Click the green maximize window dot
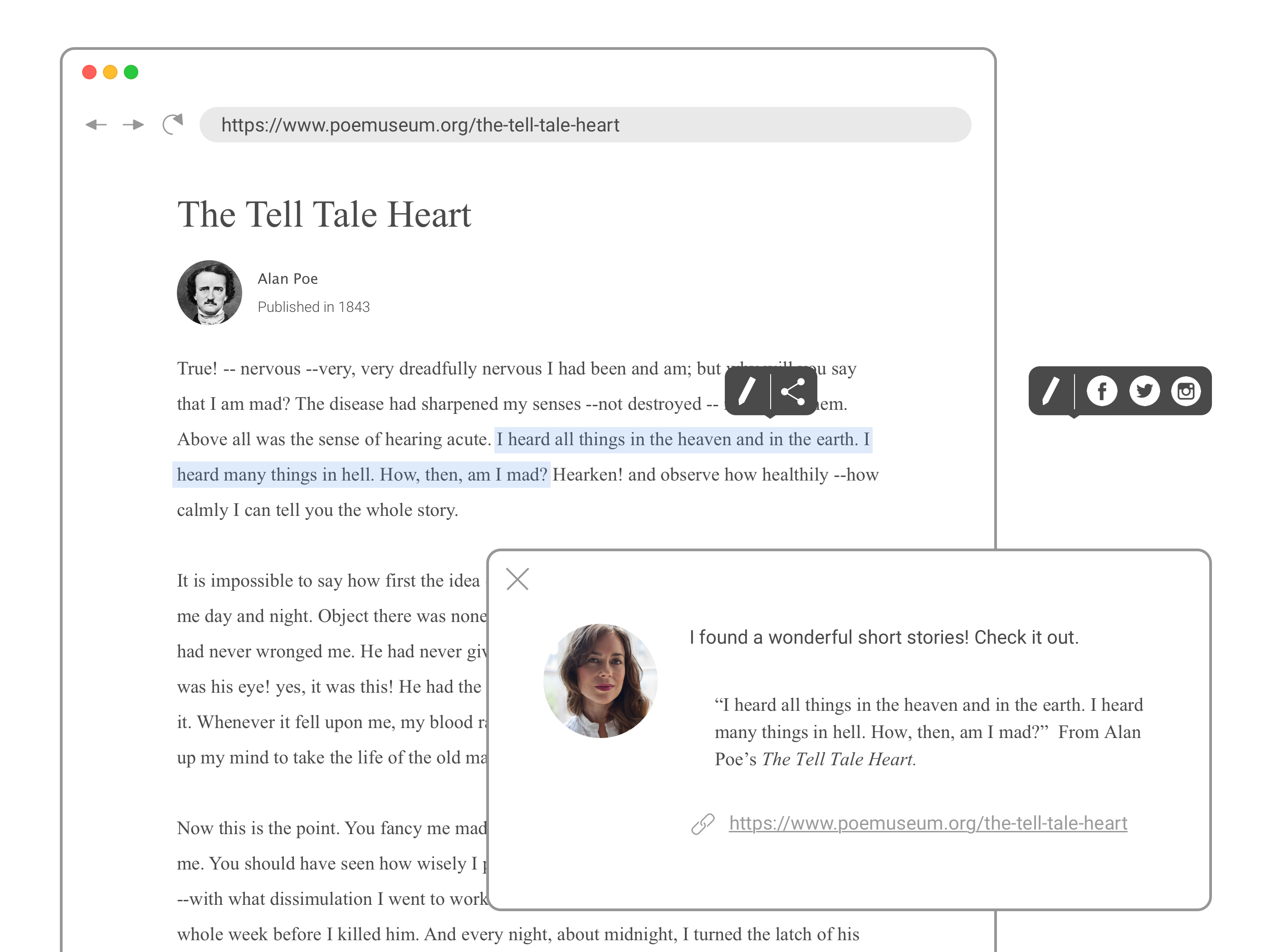Viewport: 1270px width, 952px height. pos(132,72)
